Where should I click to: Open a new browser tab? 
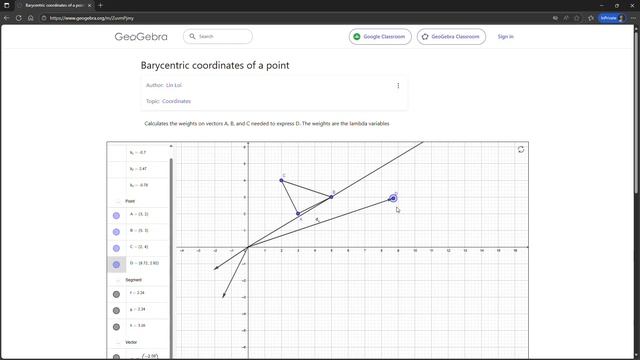click(x=100, y=5)
